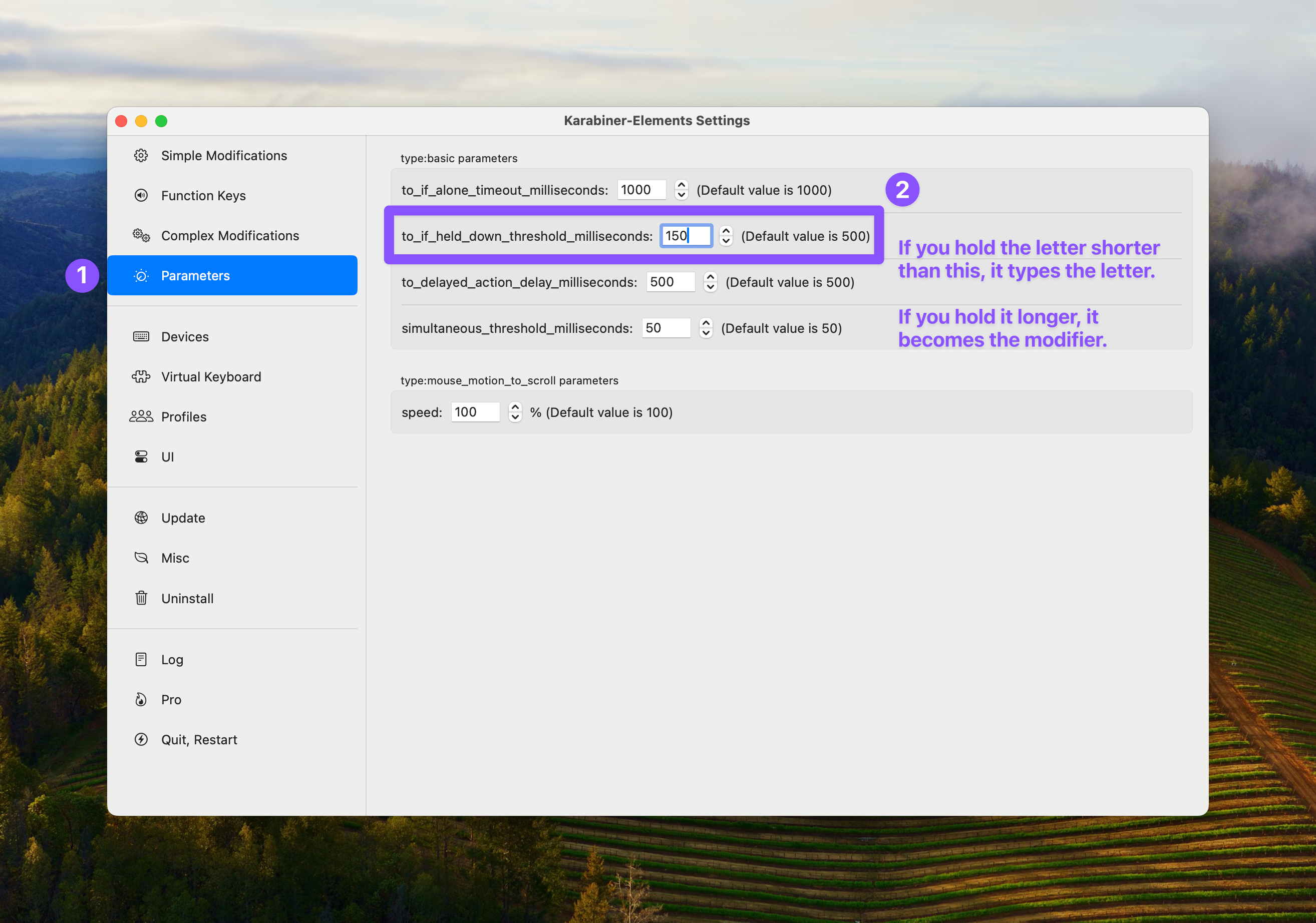This screenshot has width=1316, height=923.
Task: Open the Misc section
Action: (x=232, y=558)
